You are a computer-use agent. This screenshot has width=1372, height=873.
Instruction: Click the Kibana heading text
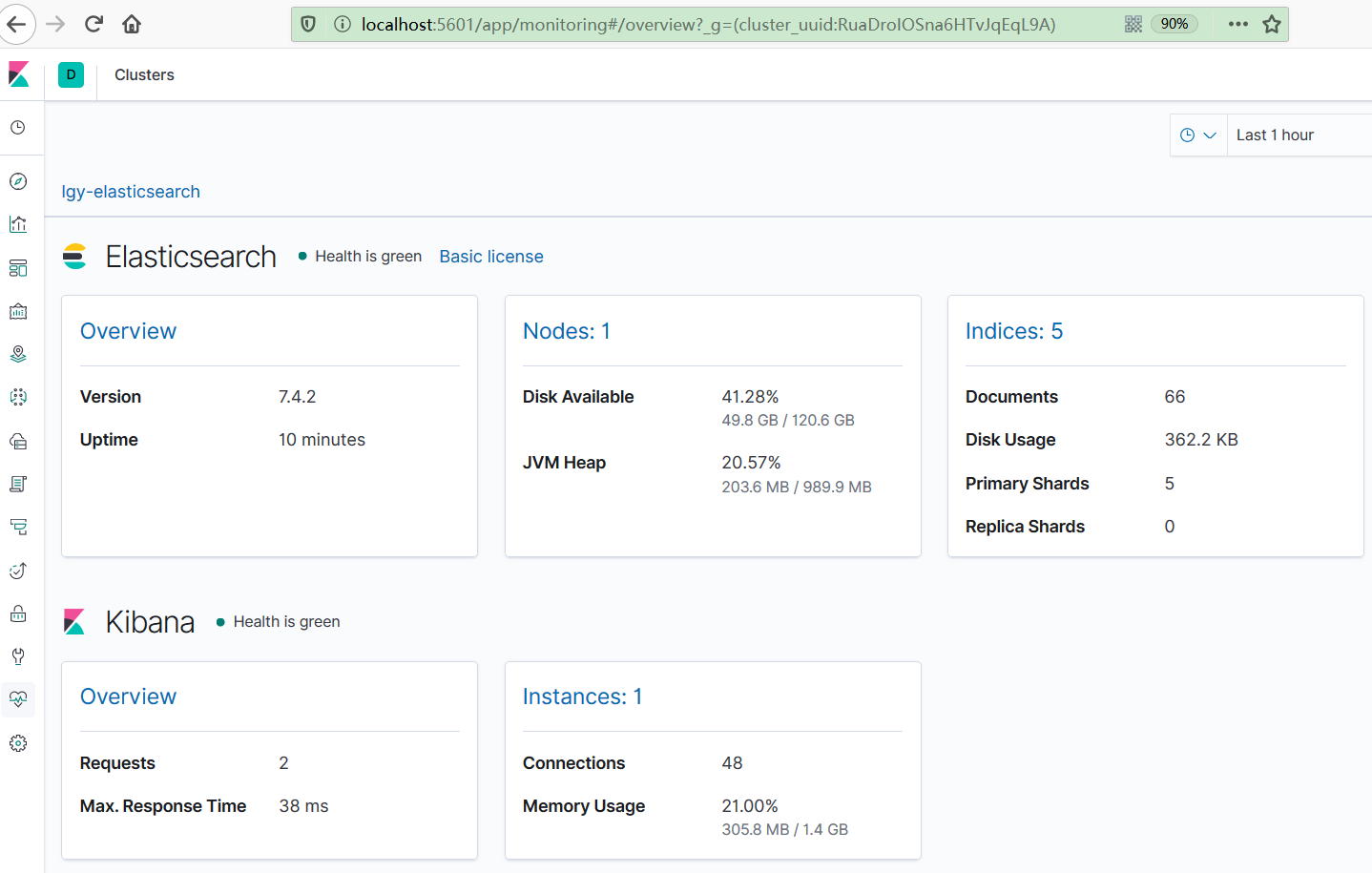point(150,622)
